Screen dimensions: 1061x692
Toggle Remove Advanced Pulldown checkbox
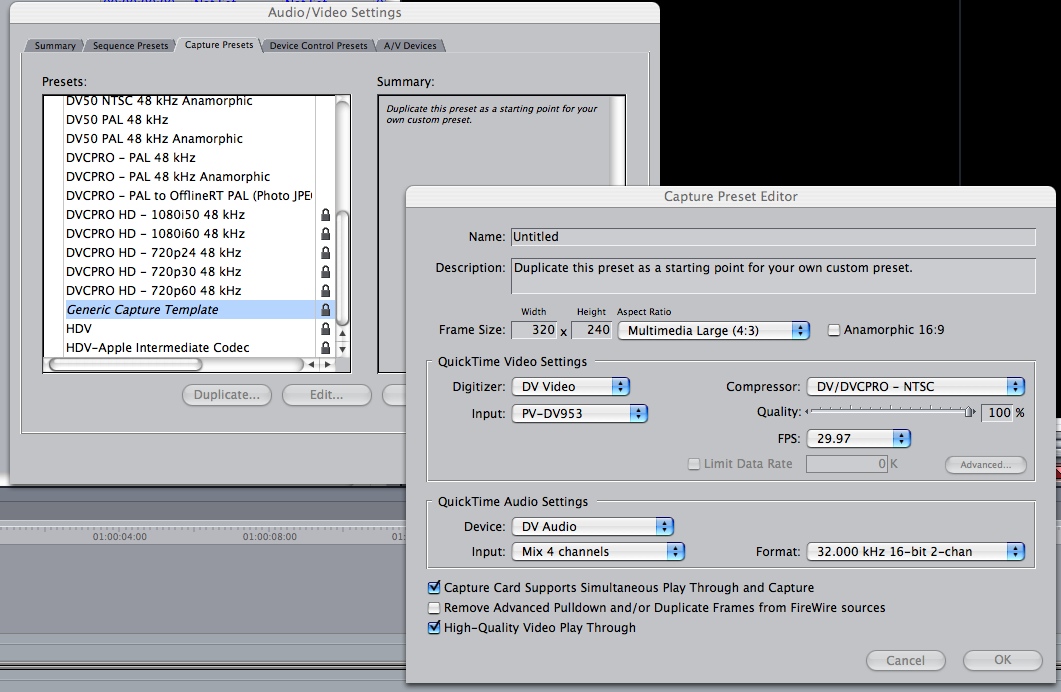(434, 608)
